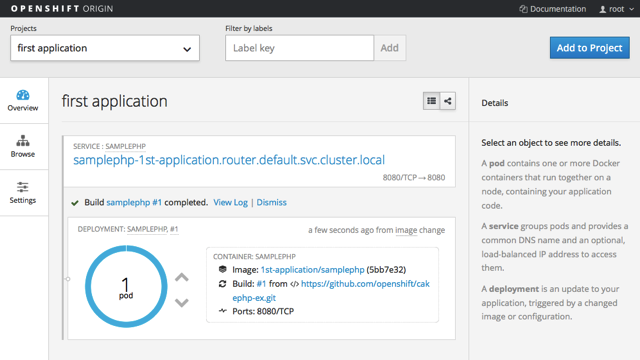Click the image layers icon
This screenshot has height=360, width=640.
pos(222,269)
